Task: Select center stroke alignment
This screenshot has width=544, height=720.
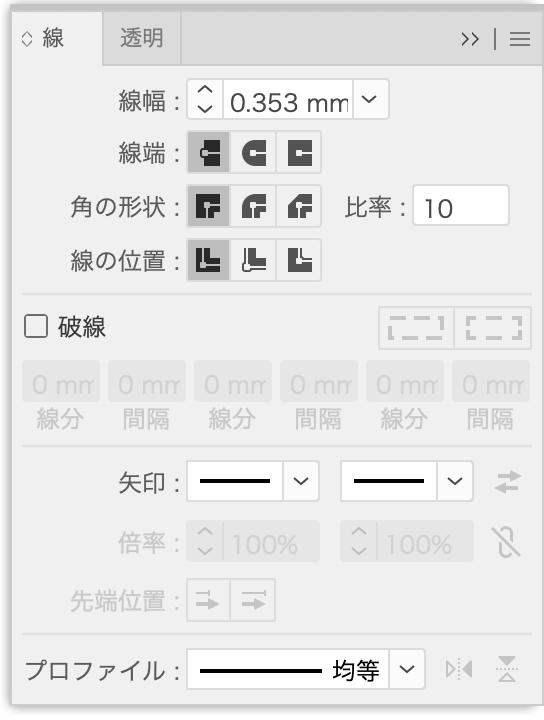Action: [208, 260]
